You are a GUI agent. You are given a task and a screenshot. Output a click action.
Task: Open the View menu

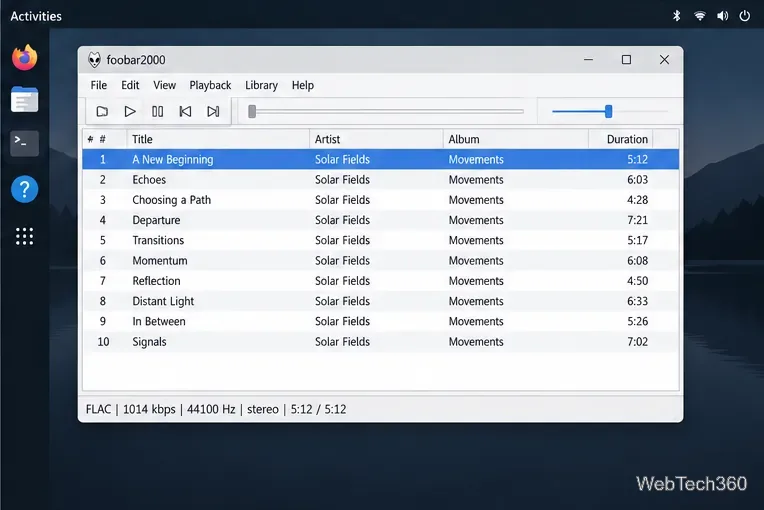click(164, 85)
